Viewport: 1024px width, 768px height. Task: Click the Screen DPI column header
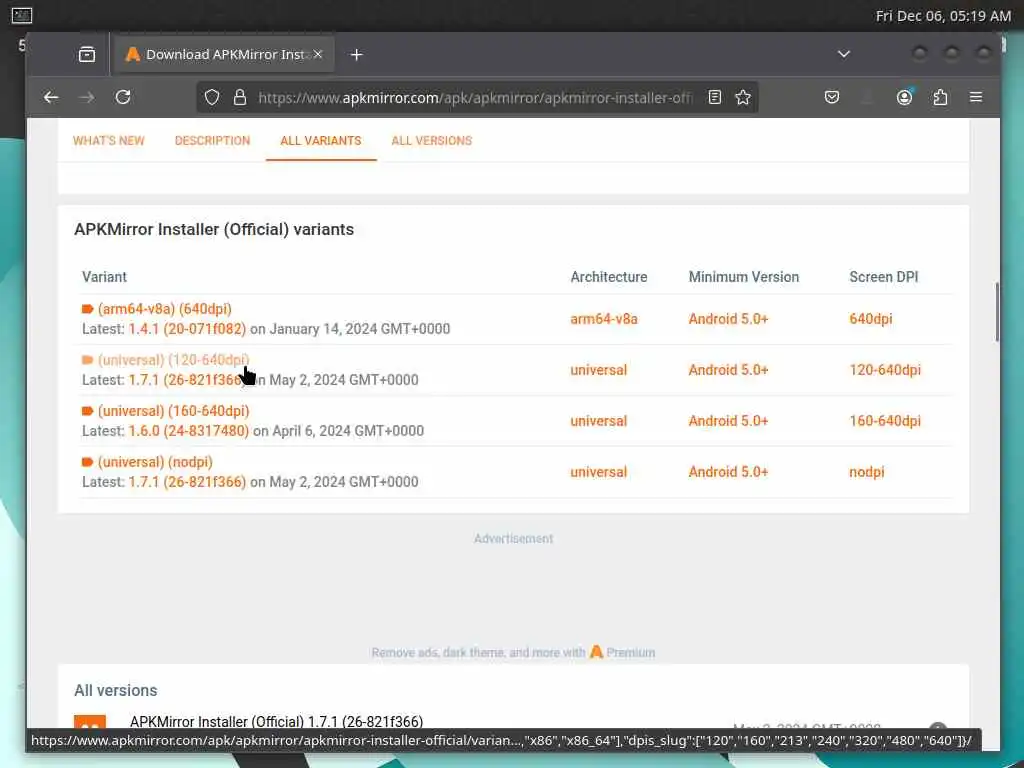click(884, 277)
